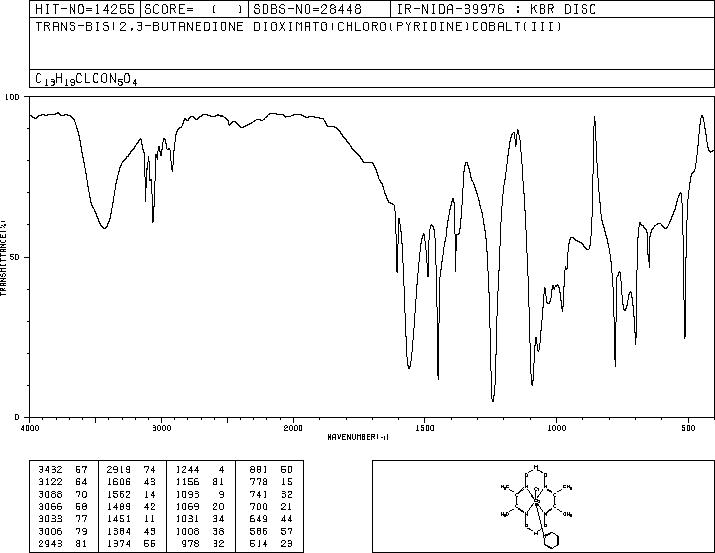
Task: Click the IR-NIDA-39976 : KBR DISC label
Action: [496, 9]
